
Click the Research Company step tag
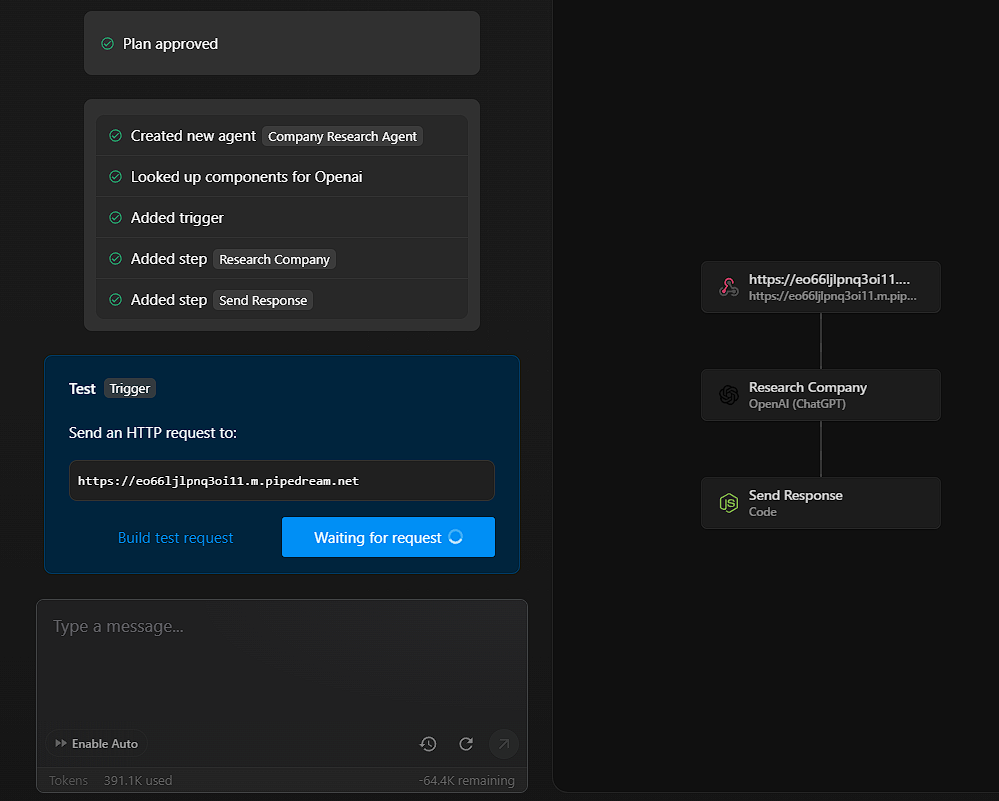point(274,259)
